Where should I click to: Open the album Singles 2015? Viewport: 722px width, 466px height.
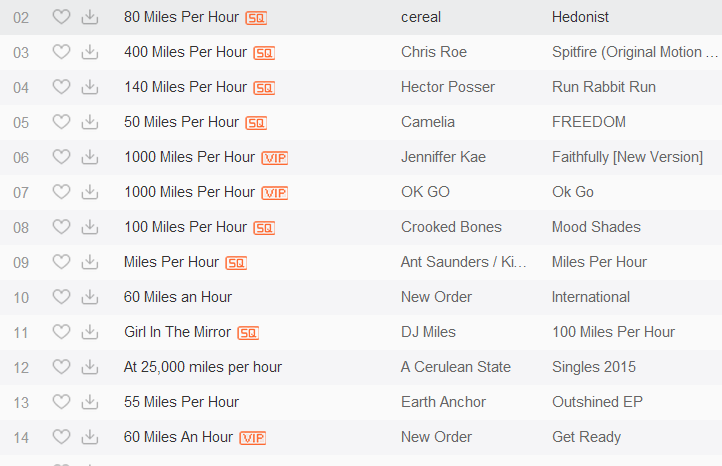coord(594,367)
